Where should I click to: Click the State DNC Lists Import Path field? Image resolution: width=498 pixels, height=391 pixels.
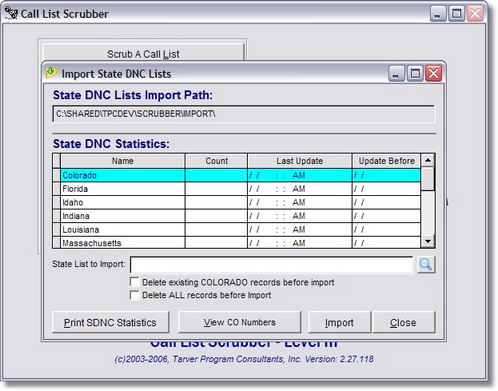(244, 114)
